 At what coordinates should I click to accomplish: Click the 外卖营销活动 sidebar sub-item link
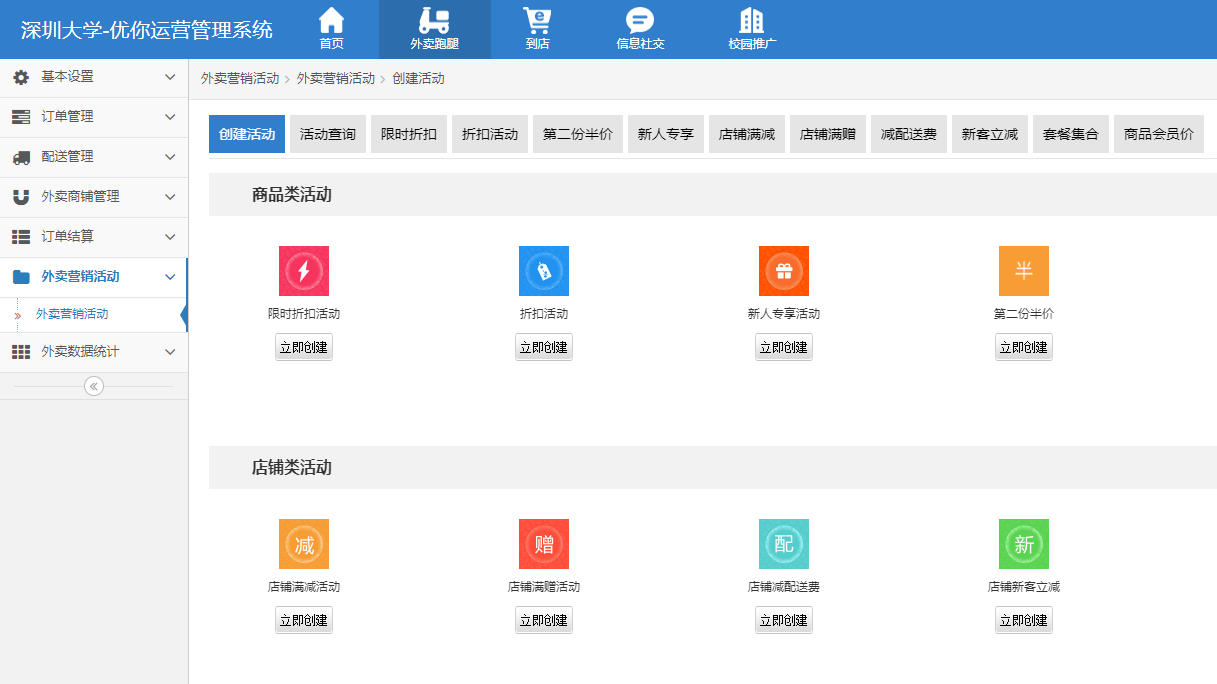point(72,314)
